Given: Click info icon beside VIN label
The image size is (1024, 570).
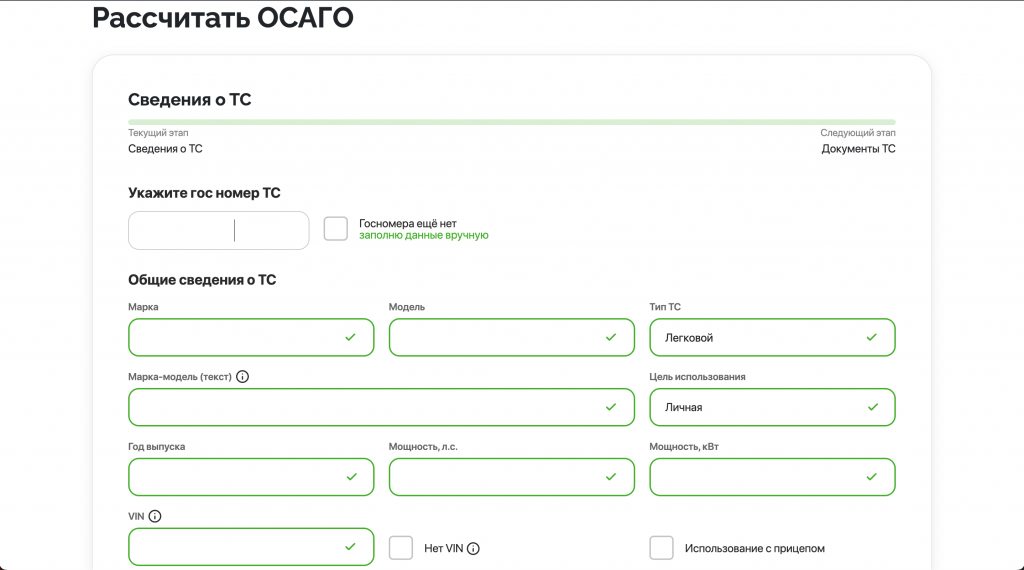Looking at the screenshot, I should point(155,517).
